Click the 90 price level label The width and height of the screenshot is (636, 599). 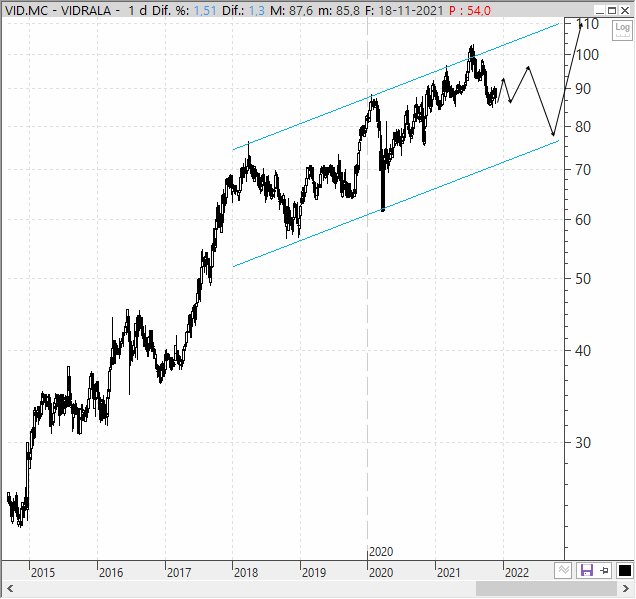click(x=583, y=89)
